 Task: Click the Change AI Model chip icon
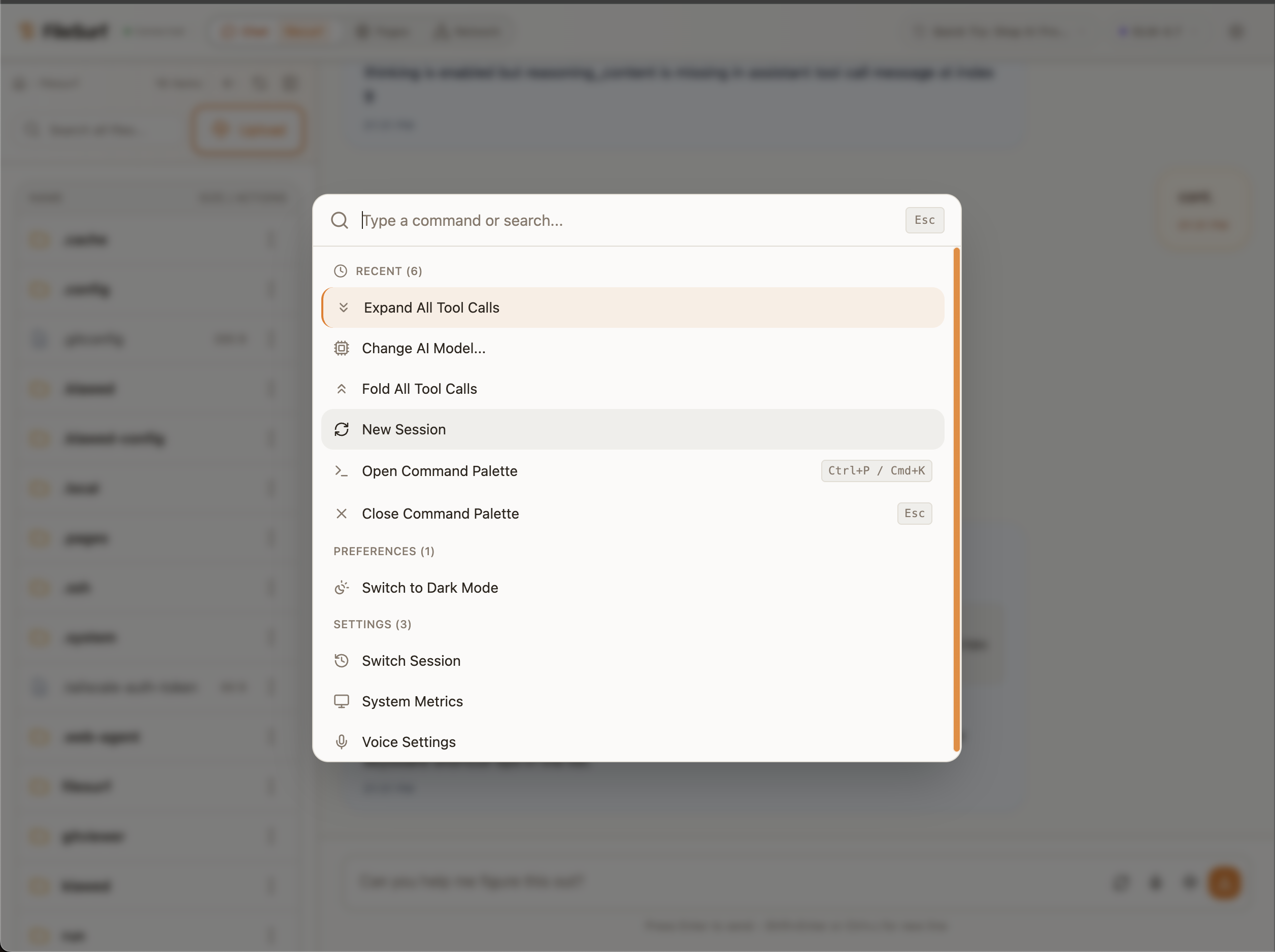341,348
